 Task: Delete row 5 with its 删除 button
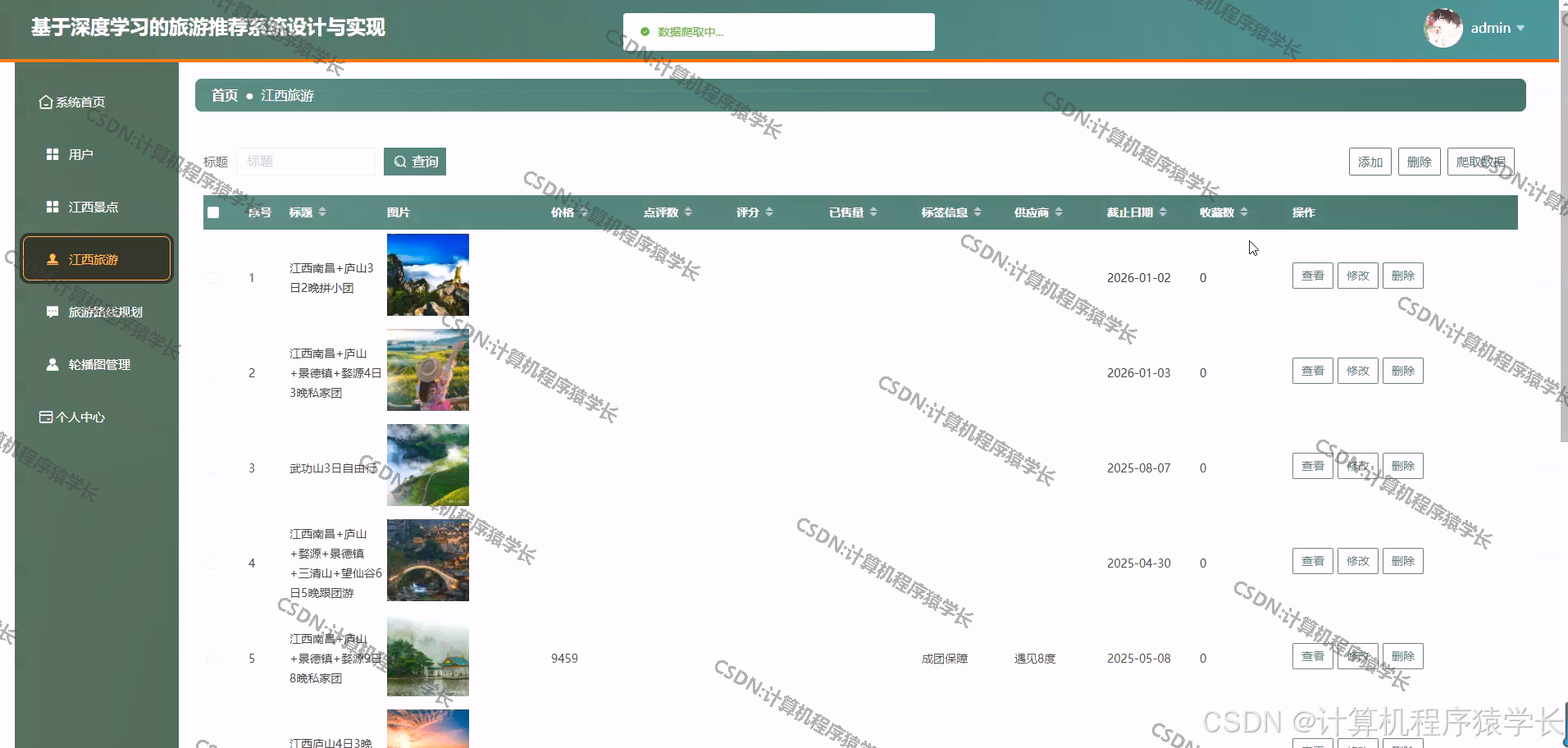point(1402,656)
